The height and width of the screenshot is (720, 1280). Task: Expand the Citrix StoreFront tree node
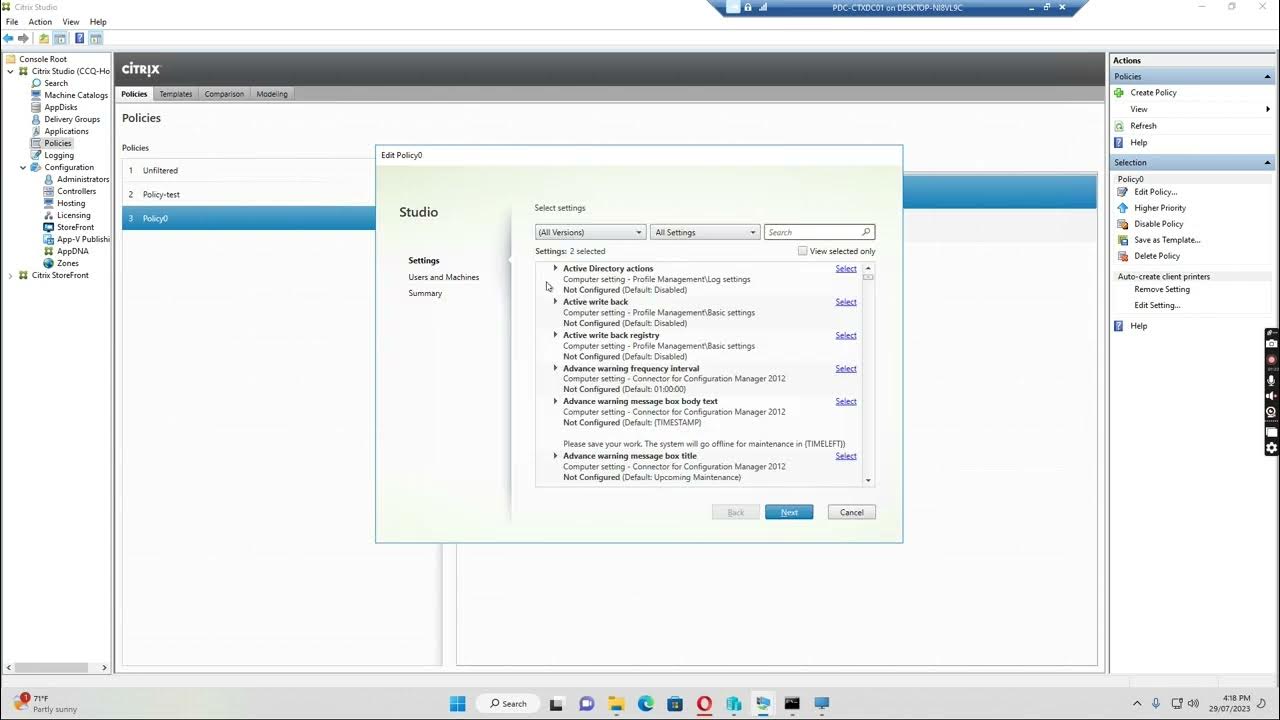(x=10, y=275)
